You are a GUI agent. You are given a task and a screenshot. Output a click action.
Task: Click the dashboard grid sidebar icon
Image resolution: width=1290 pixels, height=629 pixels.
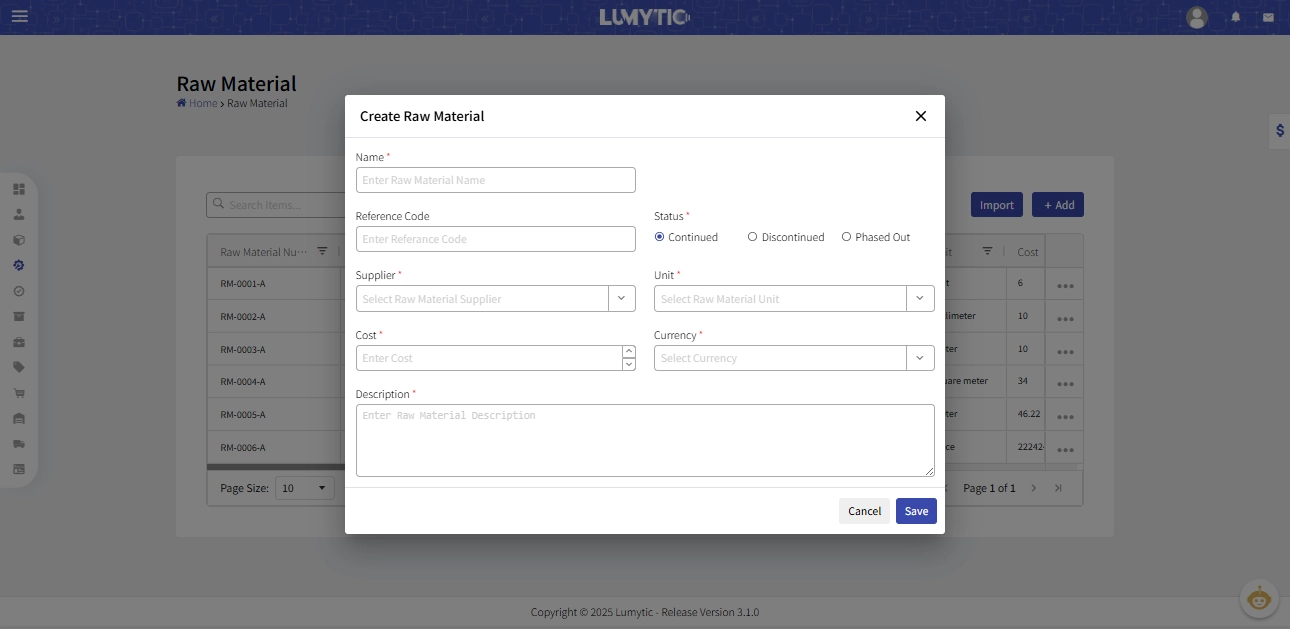click(x=19, y=189)
